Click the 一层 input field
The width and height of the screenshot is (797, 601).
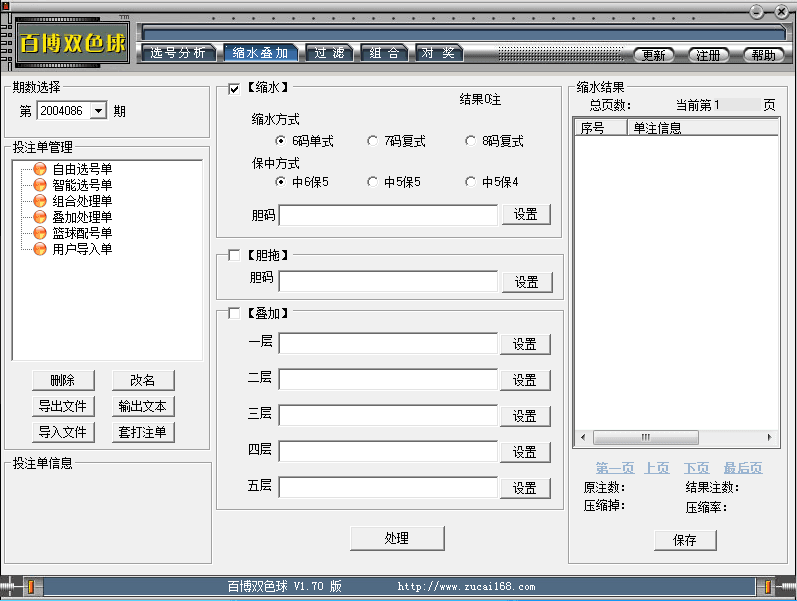click(x=388, y=344)
